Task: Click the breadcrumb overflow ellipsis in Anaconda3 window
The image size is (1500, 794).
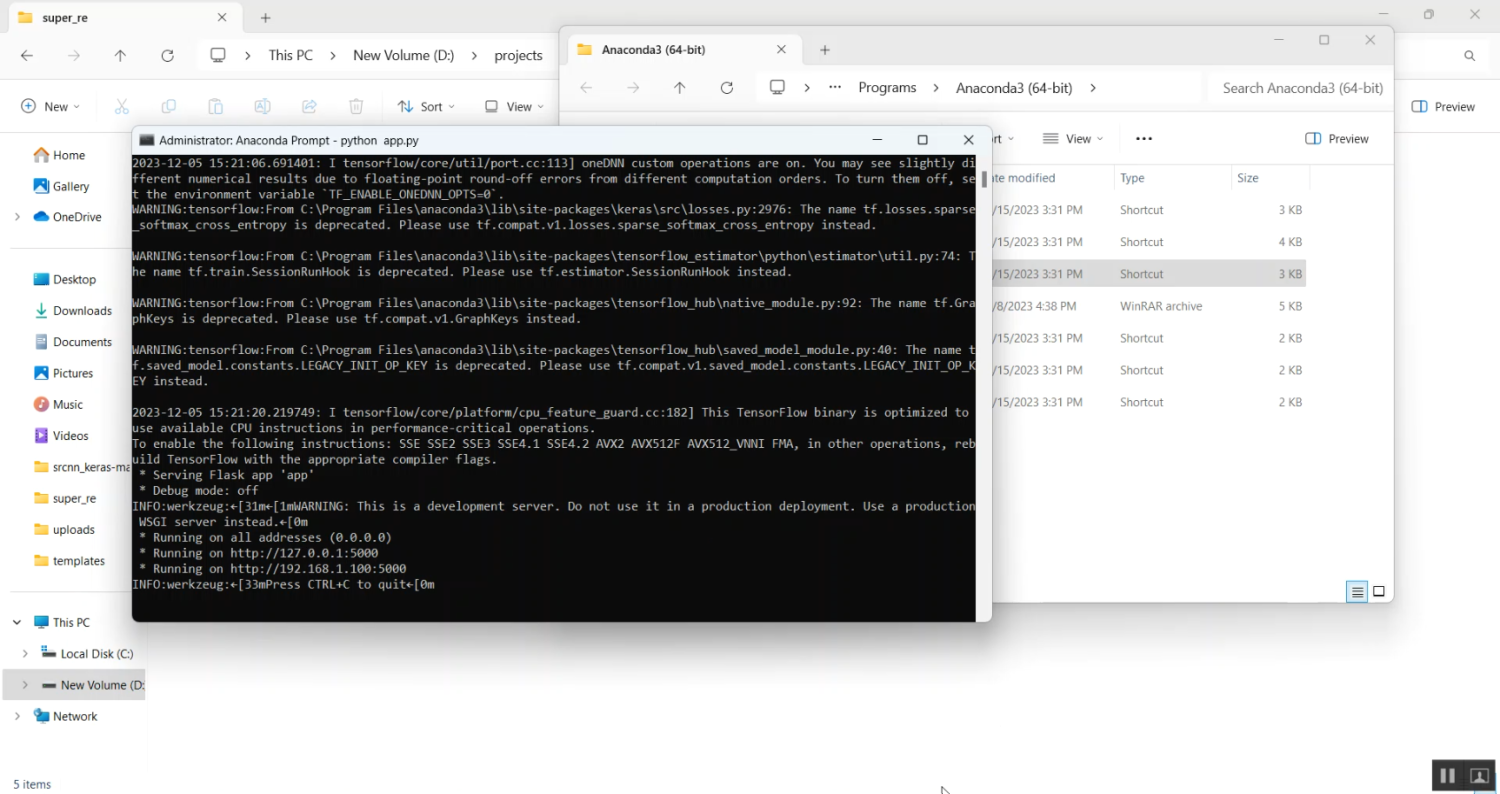Action: [x=835, y=88]
